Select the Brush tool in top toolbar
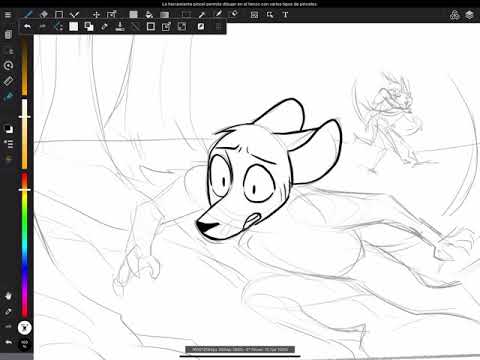Viewport: 480px width, 360px height. pyautogui.click(x=28, y=14)
